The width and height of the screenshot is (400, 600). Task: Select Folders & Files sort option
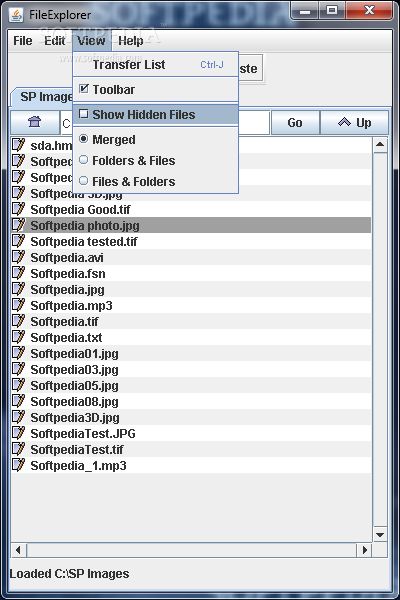coord(155,160)
